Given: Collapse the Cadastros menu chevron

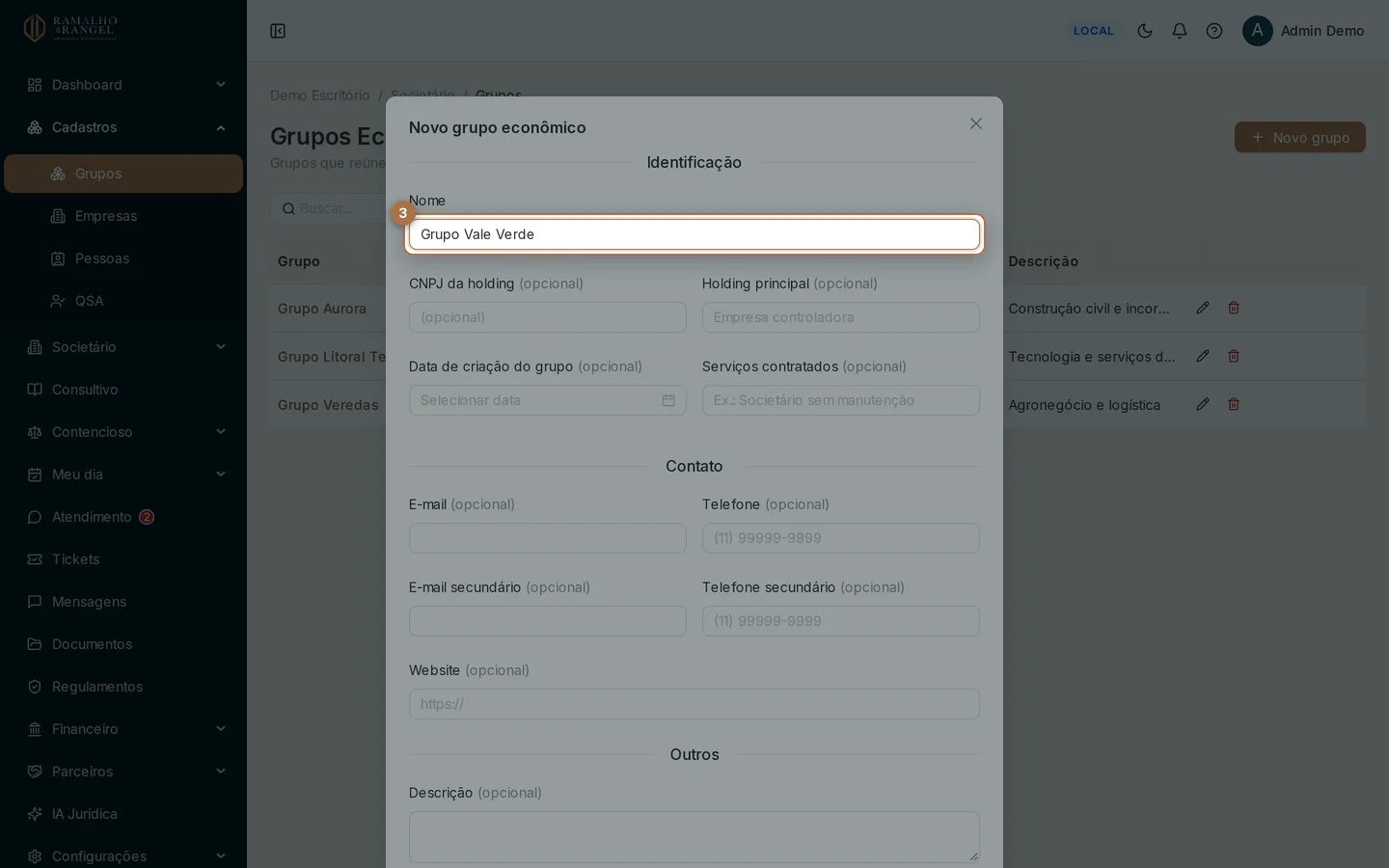Looking at the screenshot, I should [x=221, y=127].
